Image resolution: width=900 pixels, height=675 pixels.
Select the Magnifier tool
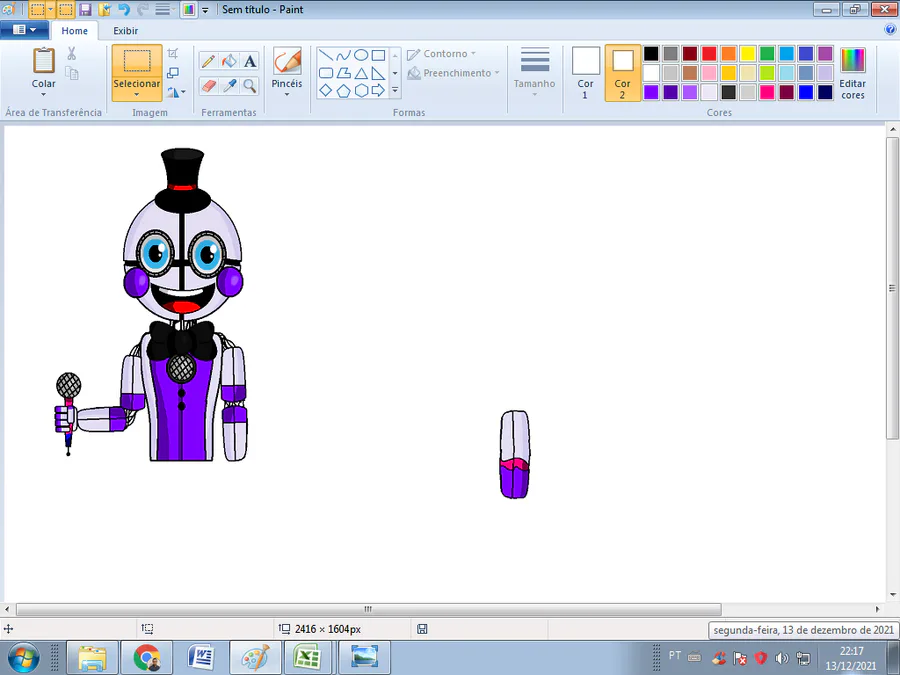click(x=250, y=86)
